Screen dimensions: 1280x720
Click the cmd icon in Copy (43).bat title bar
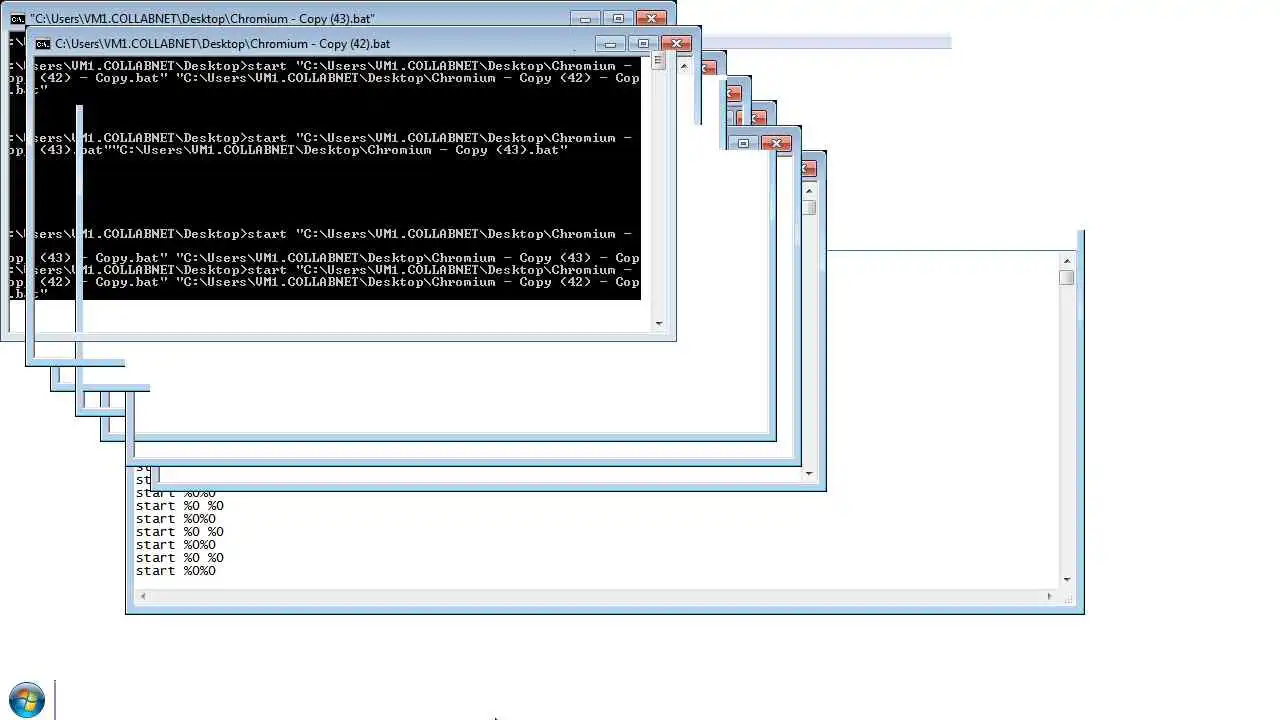click(x=17, y=19)
